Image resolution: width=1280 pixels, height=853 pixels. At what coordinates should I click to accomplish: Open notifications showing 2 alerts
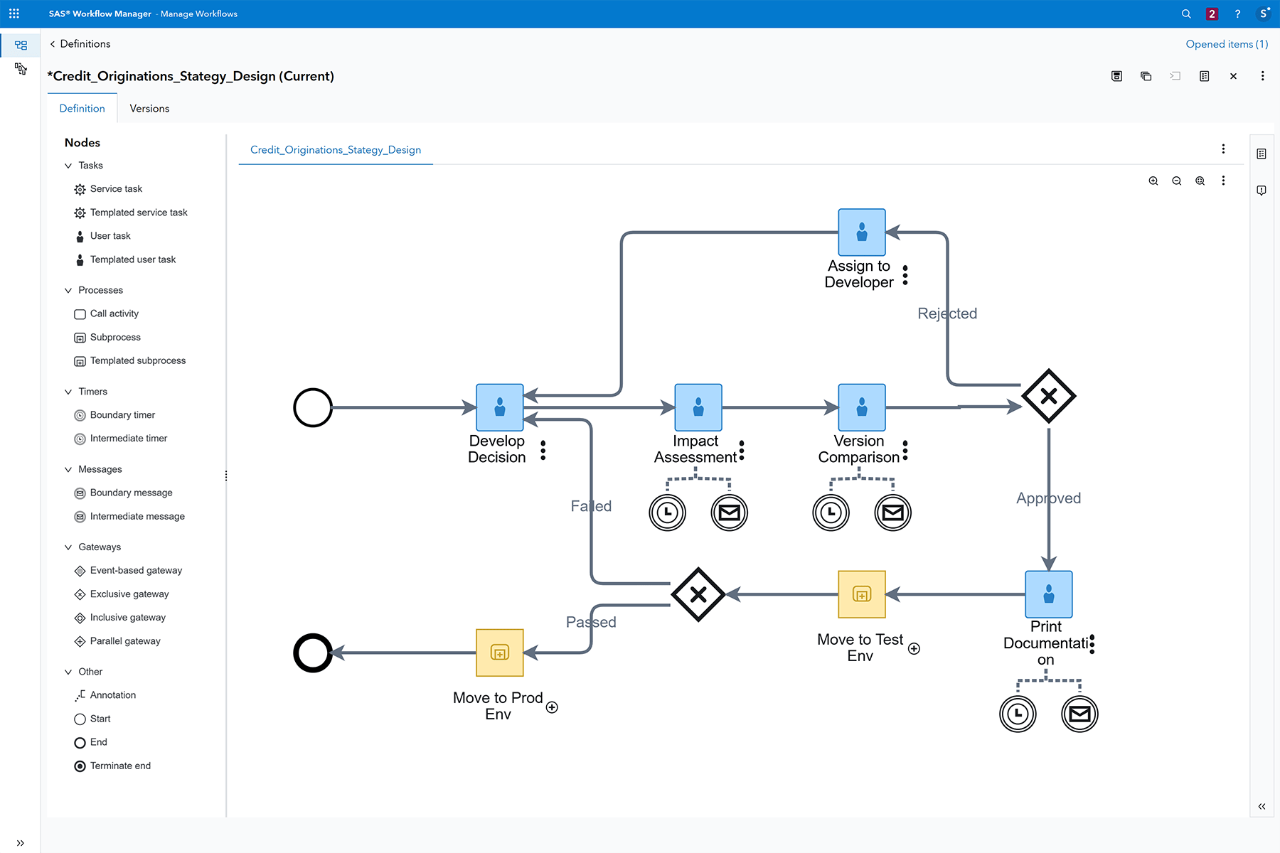click(x=1211, y=13)
